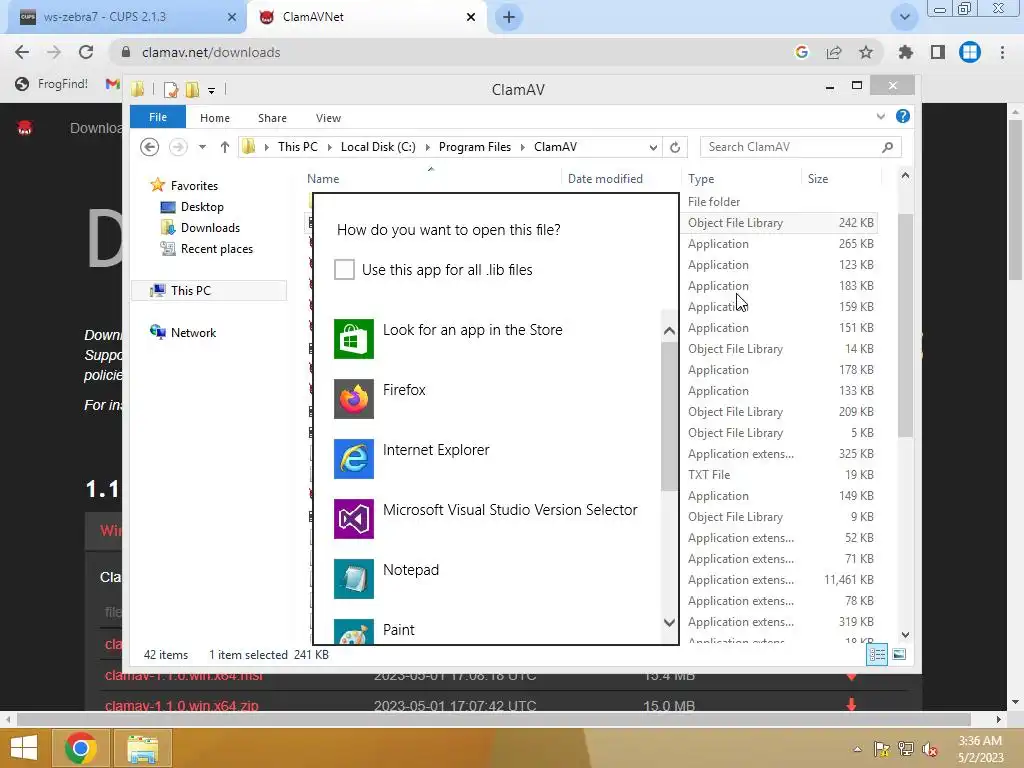The height and width of the screenshot is (768, 1024).
Task: Expand the Explorer ribbon chevron
Action: point(880,116)
